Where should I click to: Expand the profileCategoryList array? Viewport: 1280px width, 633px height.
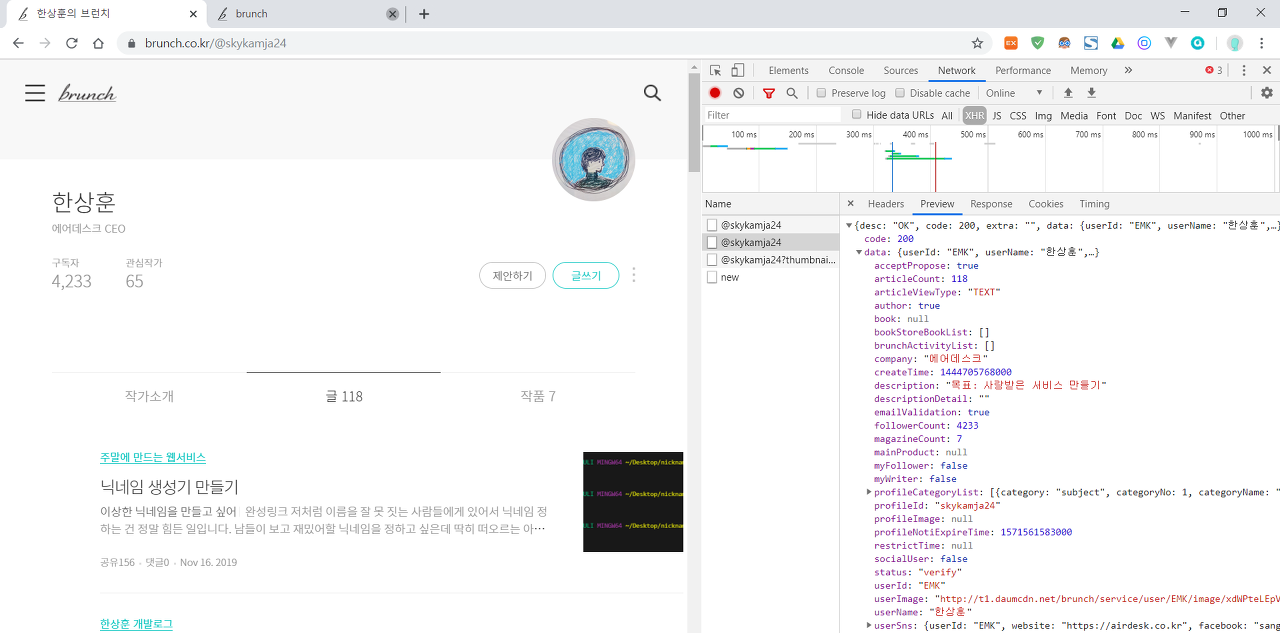[x=869, y=492]
